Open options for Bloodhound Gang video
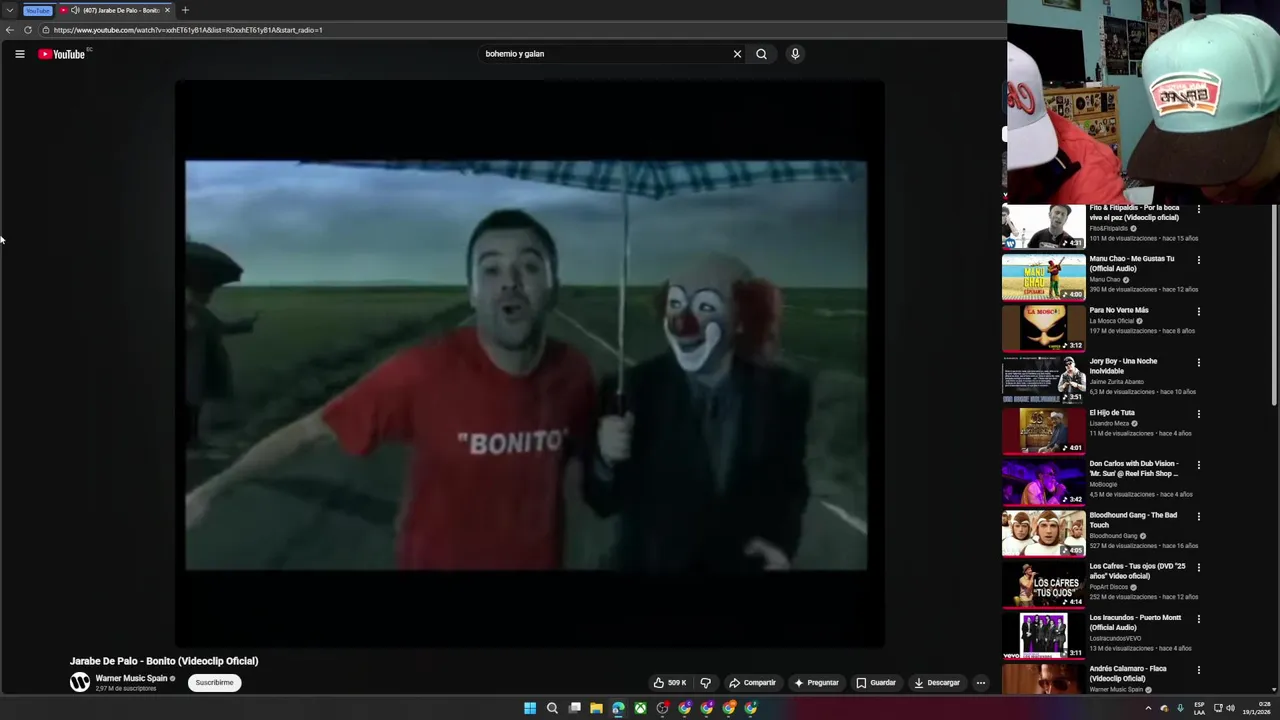This screenshot has height=720, width=1280. [1198, 516]
